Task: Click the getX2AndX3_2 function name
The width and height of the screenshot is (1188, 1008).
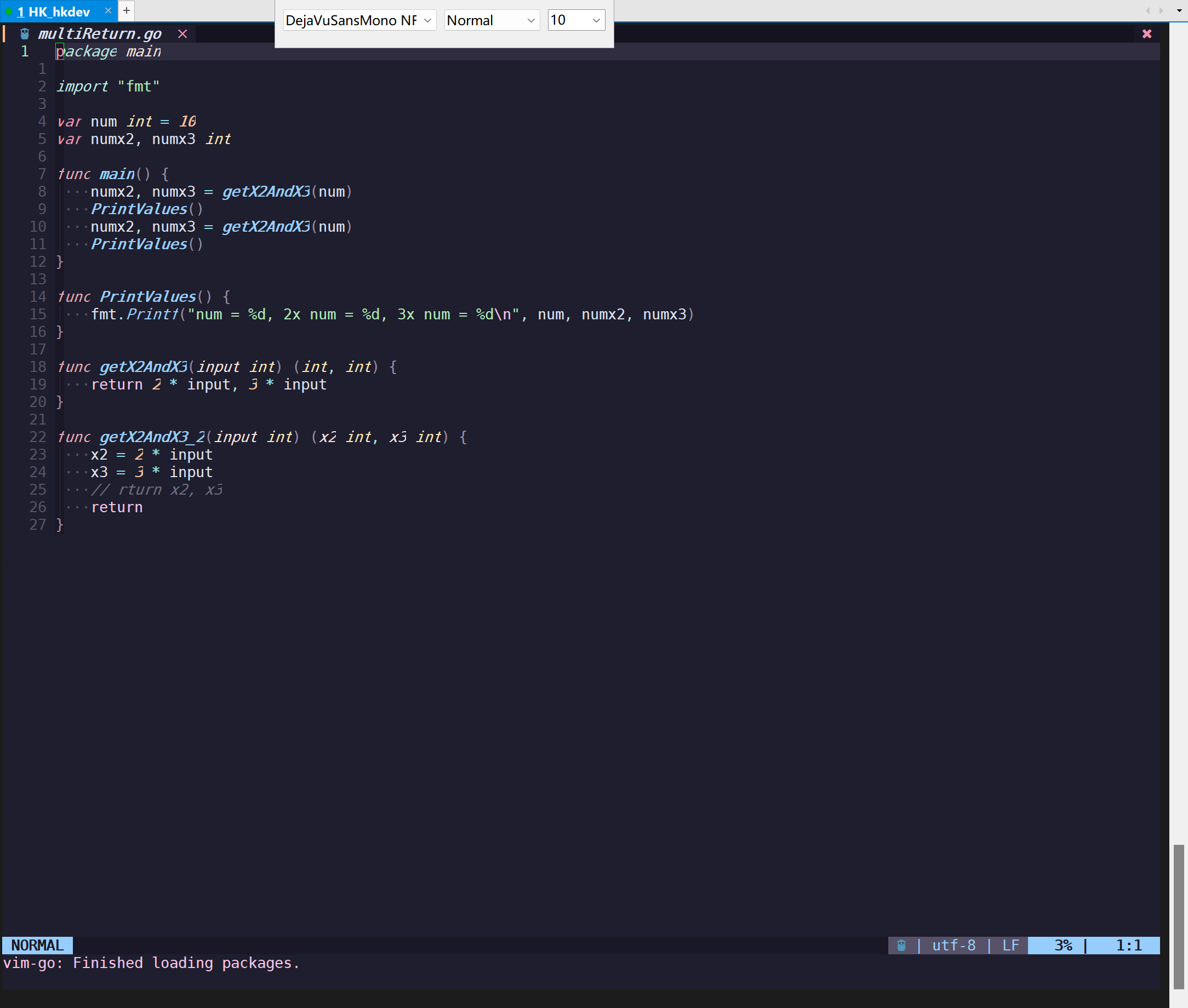Action: (152, 437)
